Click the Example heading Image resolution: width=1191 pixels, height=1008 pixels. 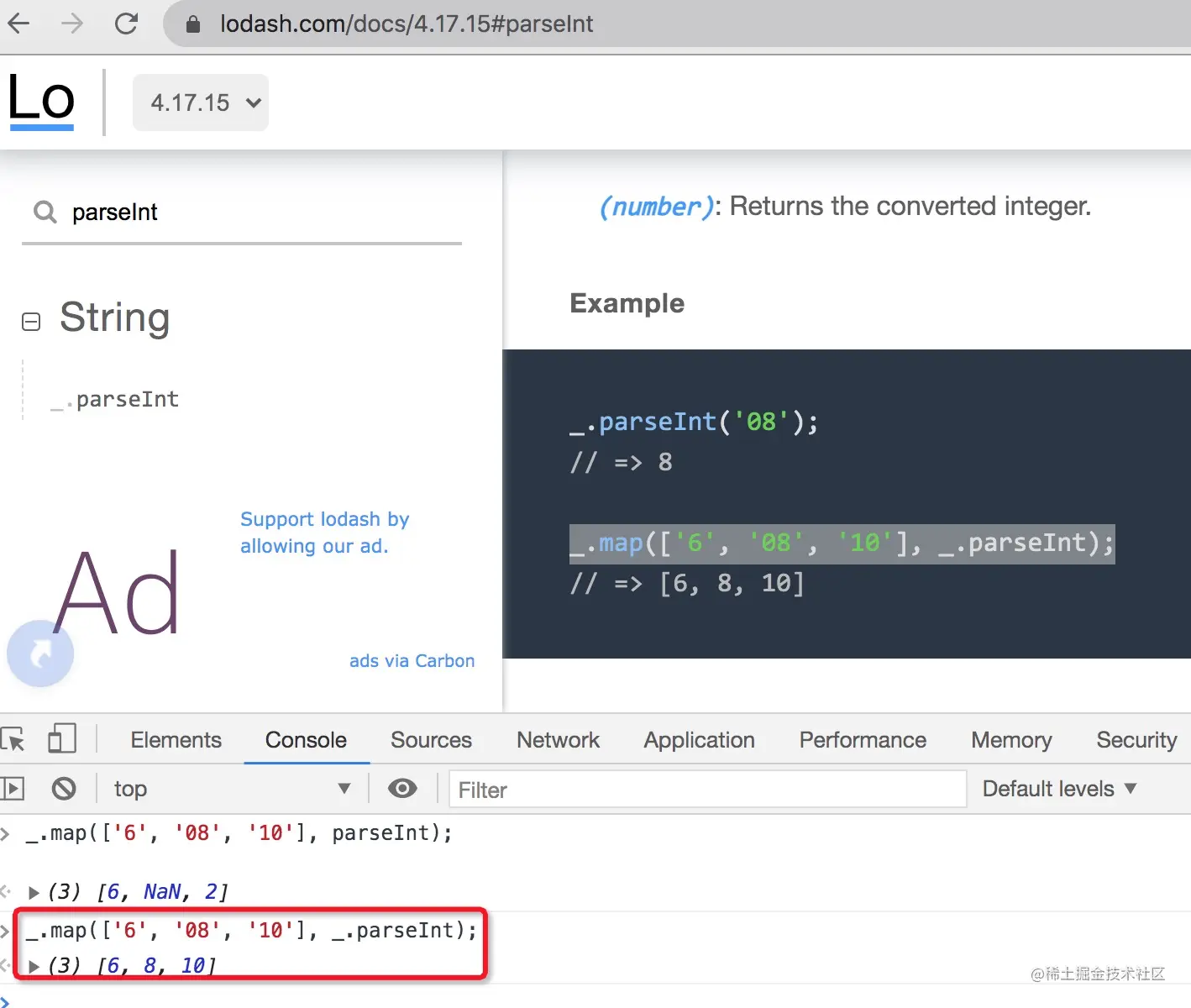coord(627,303)
